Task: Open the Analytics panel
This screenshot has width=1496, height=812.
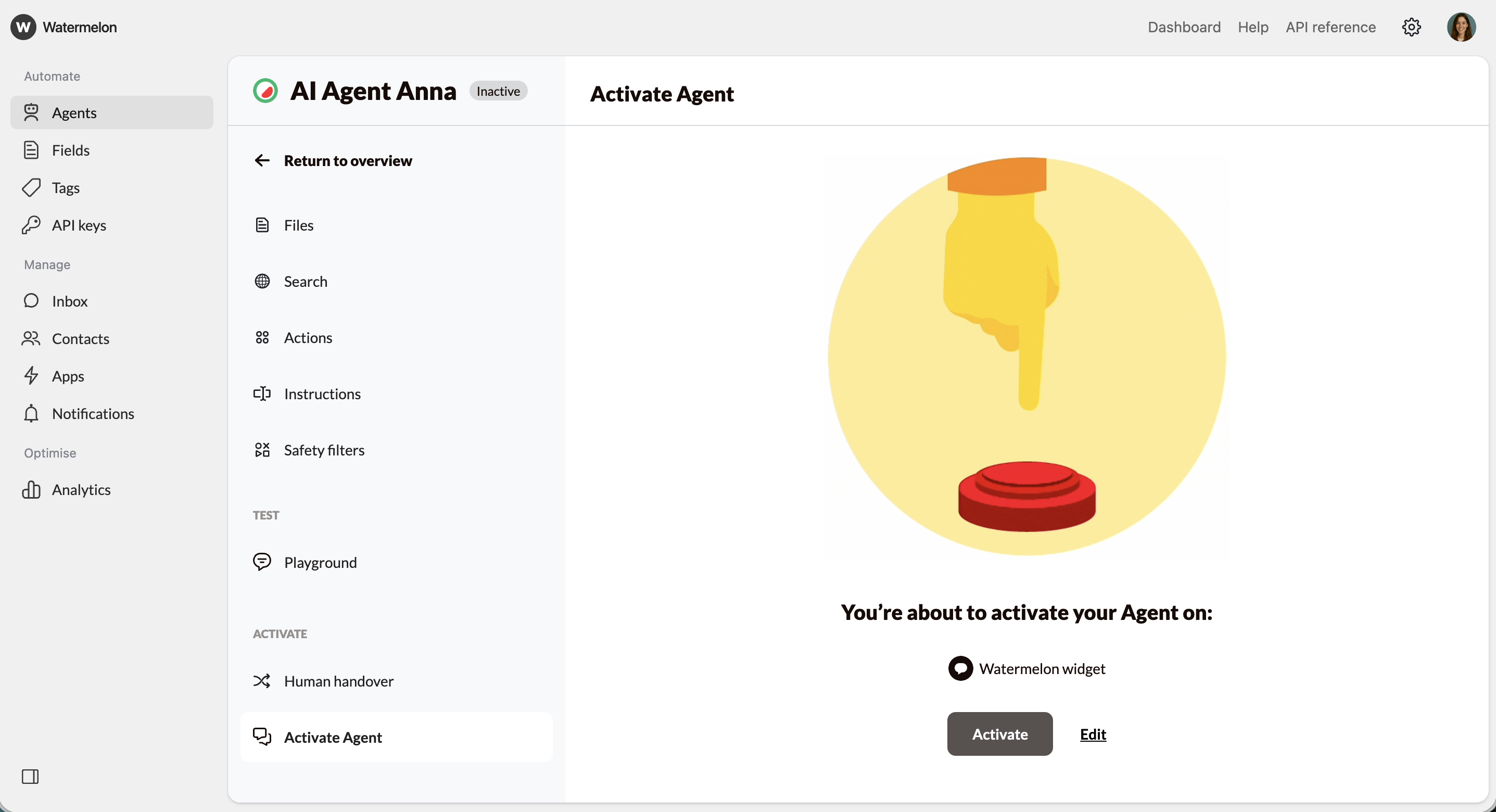Action: click(x=82, y=489)
